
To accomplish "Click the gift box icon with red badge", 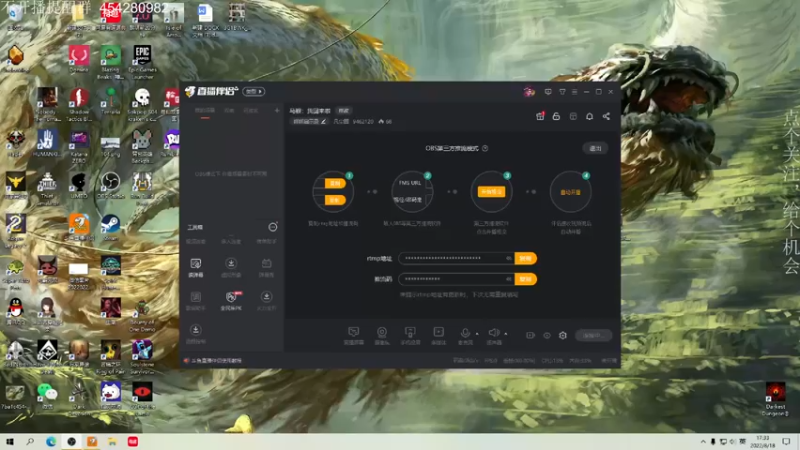I will tap(540, 116).
